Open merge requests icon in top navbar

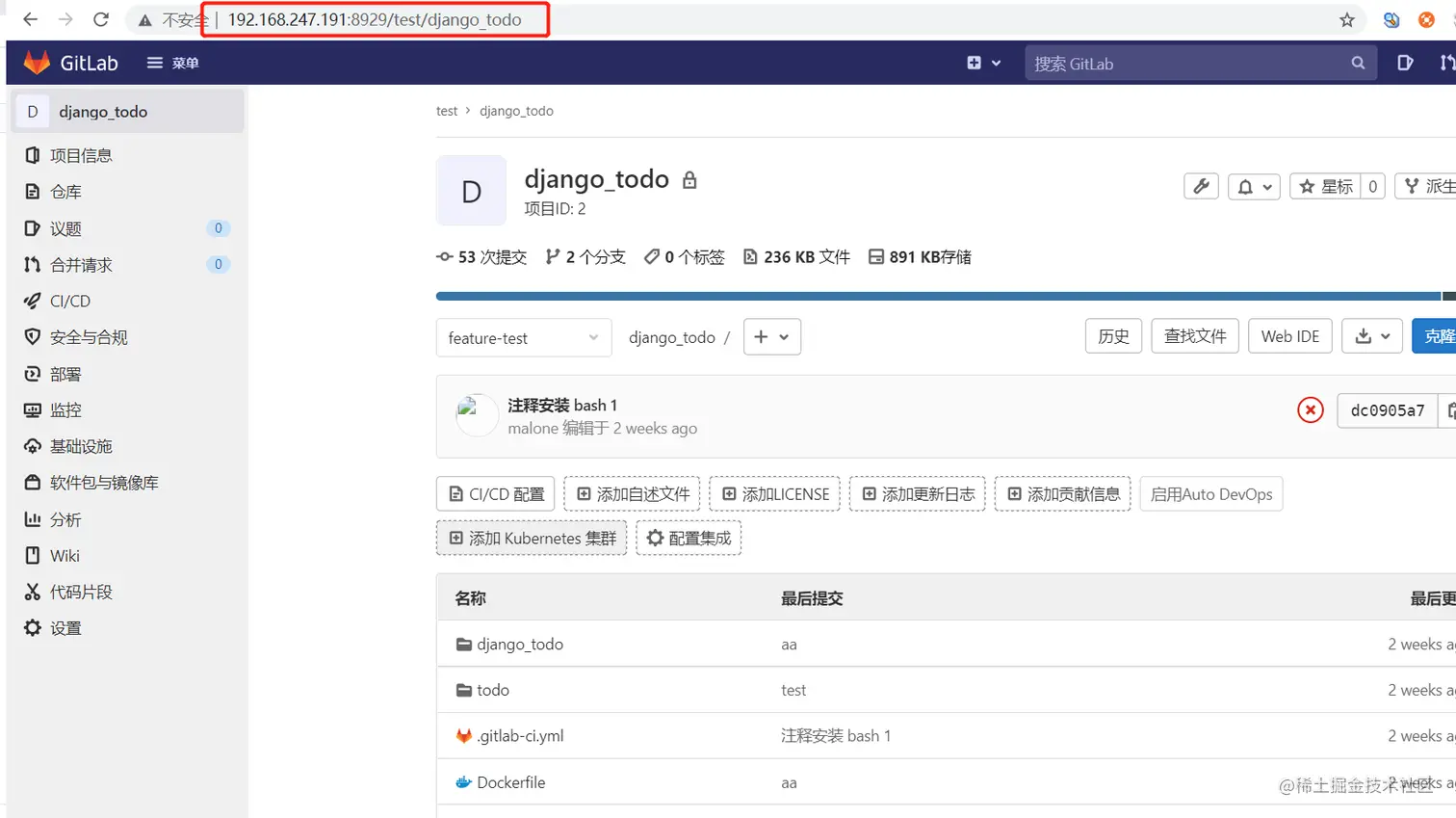1446,63
